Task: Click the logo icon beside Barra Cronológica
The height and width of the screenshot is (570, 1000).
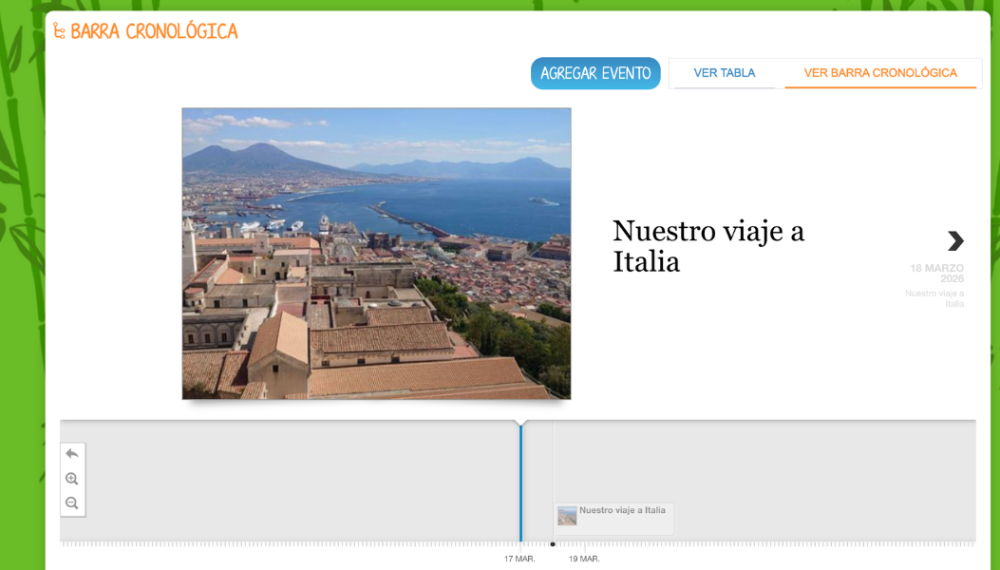Action: tap(59, 32)
